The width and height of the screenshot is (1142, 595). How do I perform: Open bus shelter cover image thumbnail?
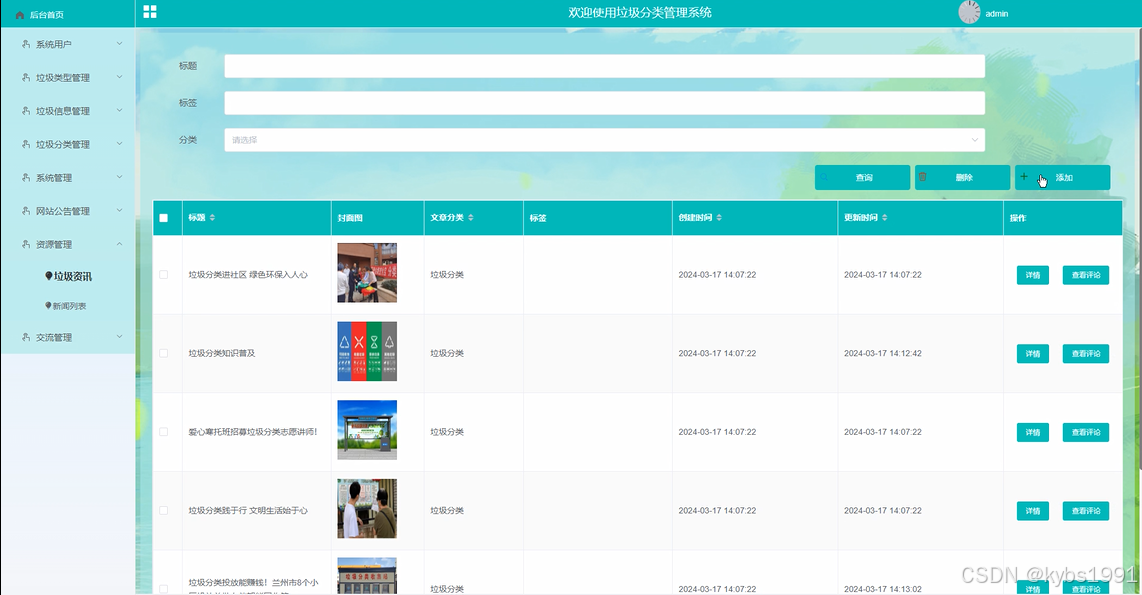pos(367,430)
